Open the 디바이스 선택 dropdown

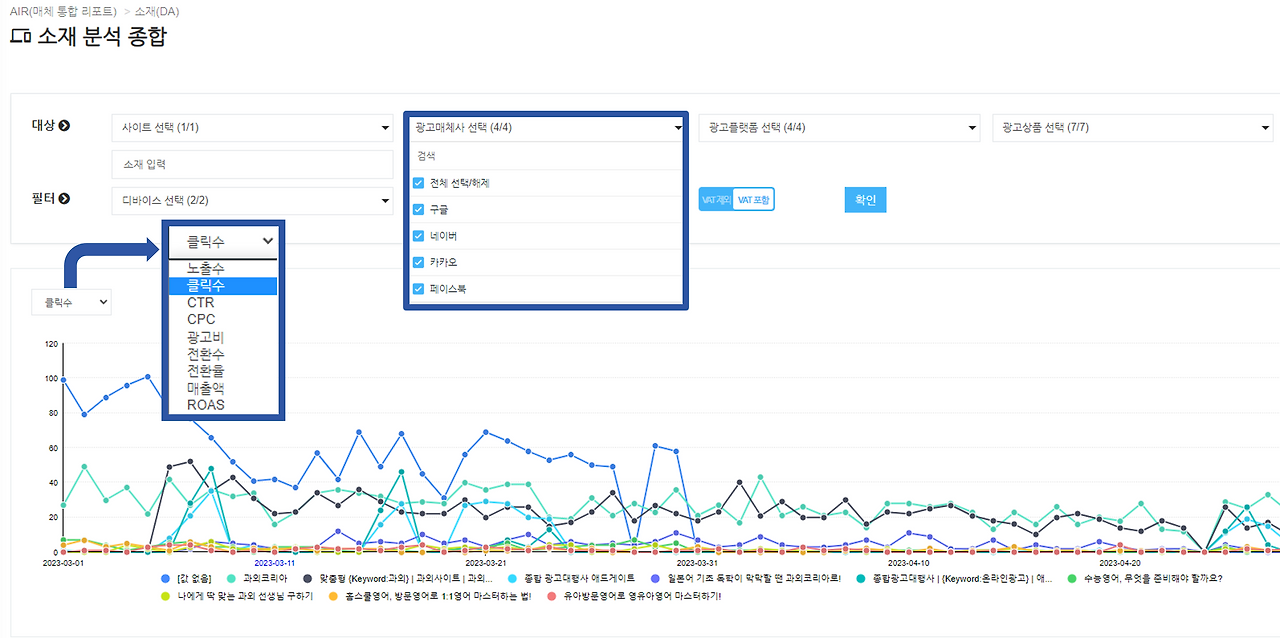tap(250, 200)
